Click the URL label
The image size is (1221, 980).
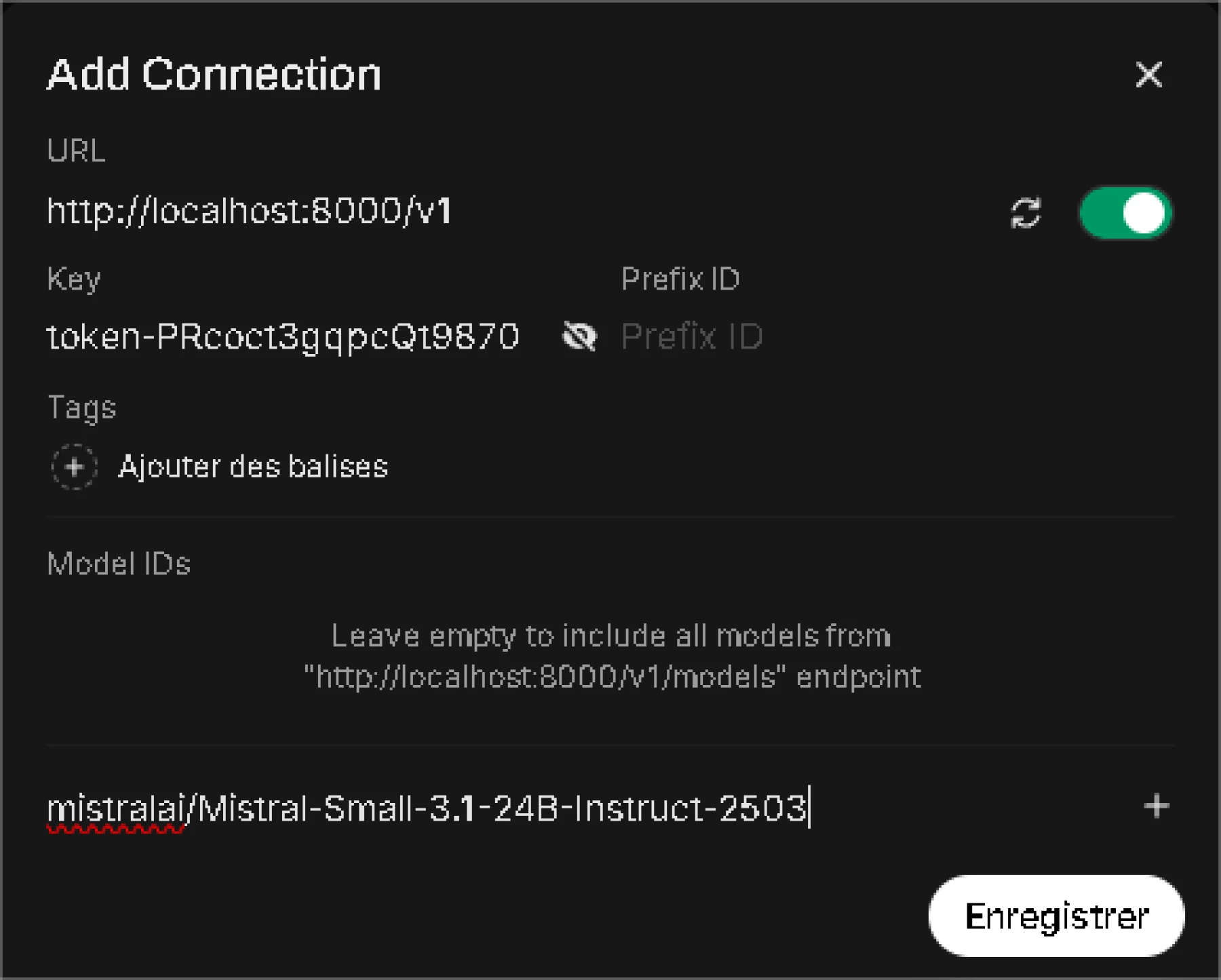click(x=76, y=151)
